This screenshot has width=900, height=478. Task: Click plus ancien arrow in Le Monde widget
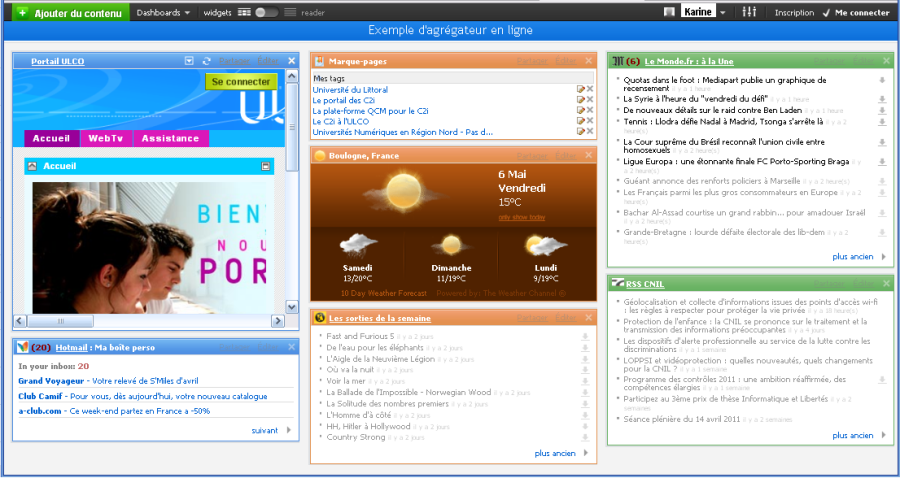(x=884, y=257)
